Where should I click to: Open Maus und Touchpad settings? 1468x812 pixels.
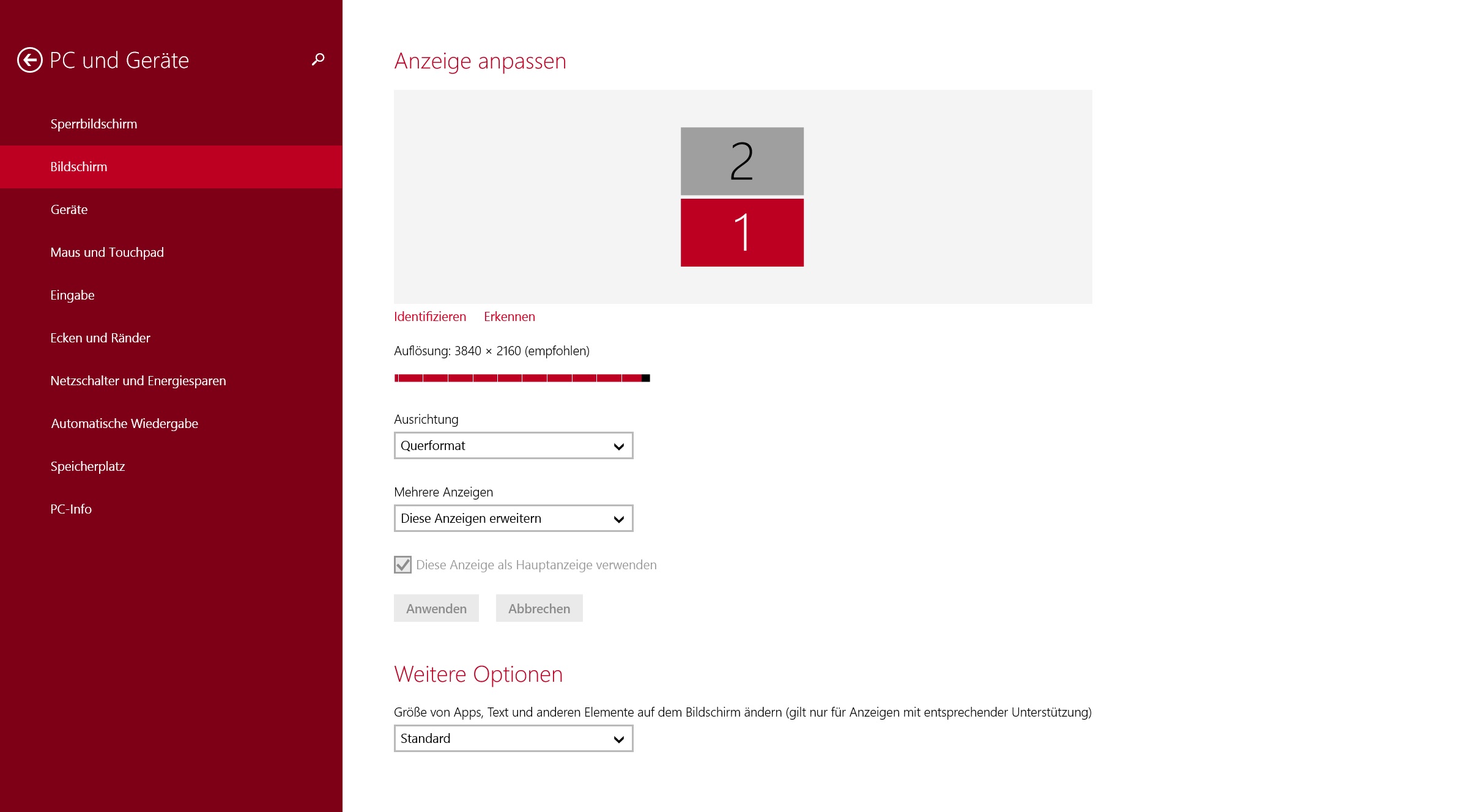click(107, 253)
